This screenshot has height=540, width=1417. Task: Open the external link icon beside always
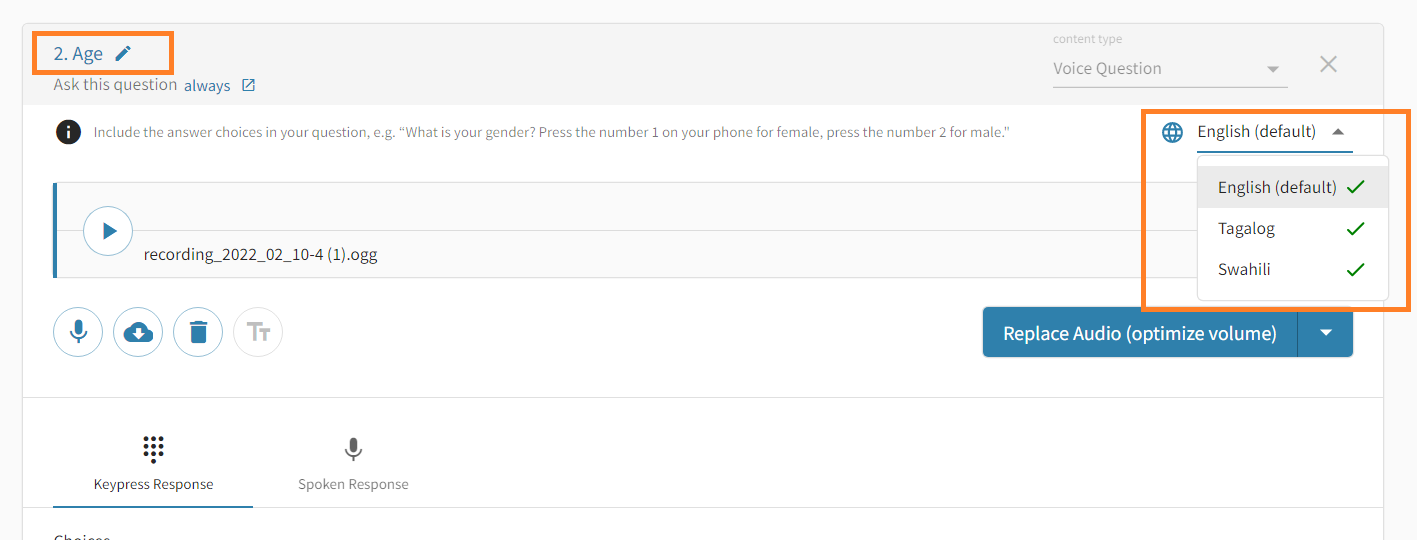click(x=249, y=86)
